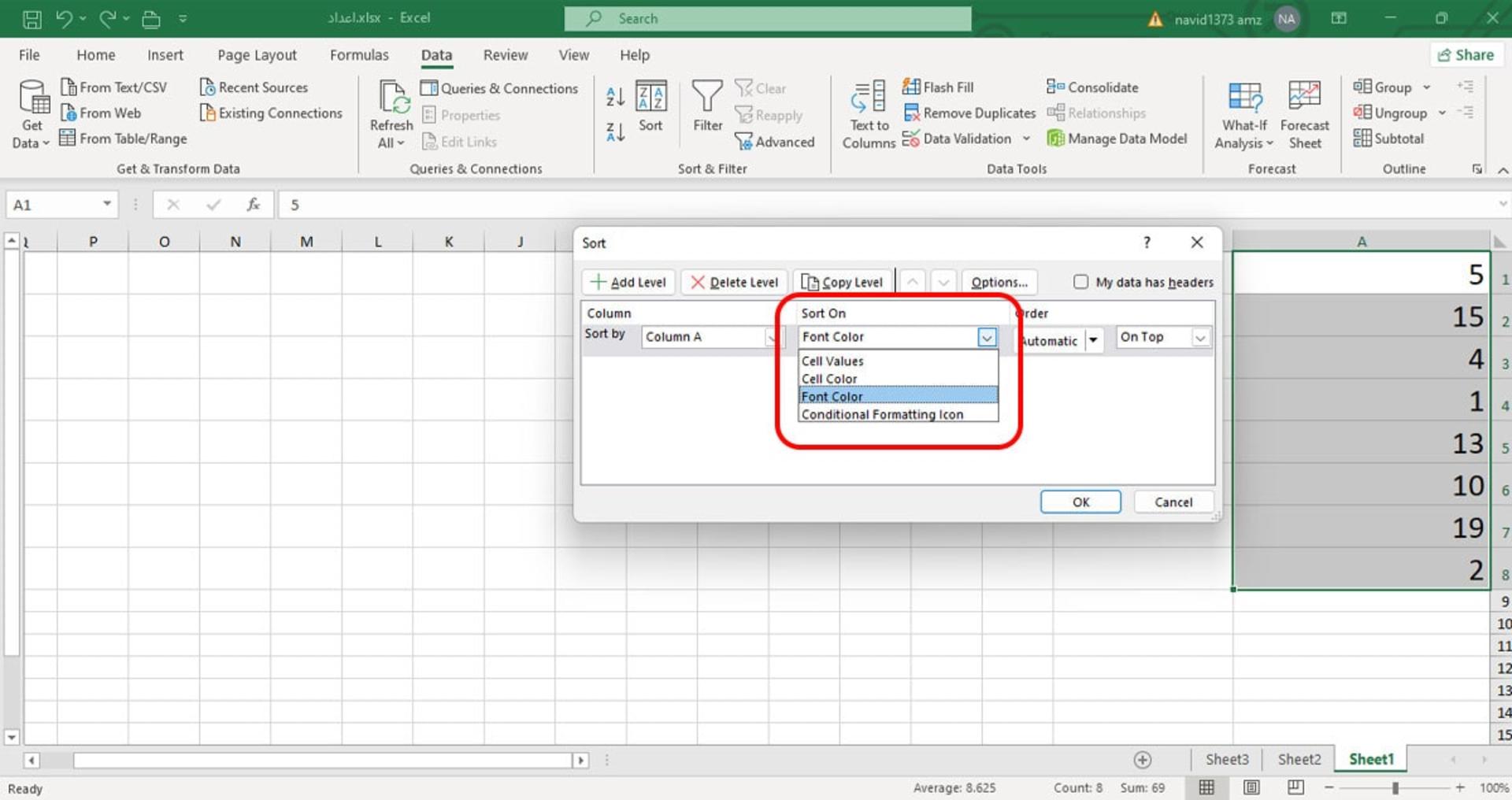1512x800 pixels.
Task: Switch to Page Break Preview view
Action: click(1295, 787)
